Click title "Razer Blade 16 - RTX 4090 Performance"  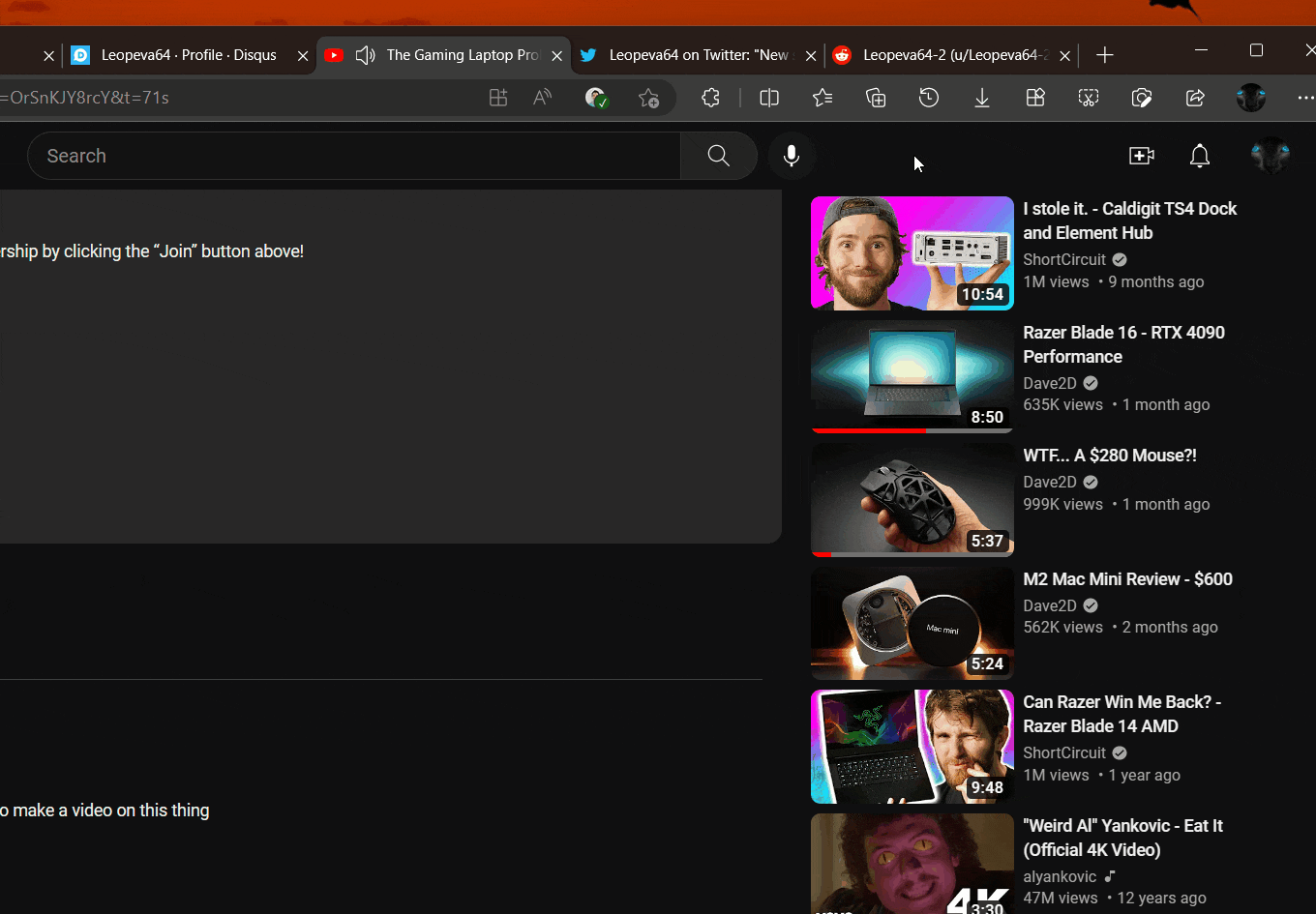(x=1124, y=344)
